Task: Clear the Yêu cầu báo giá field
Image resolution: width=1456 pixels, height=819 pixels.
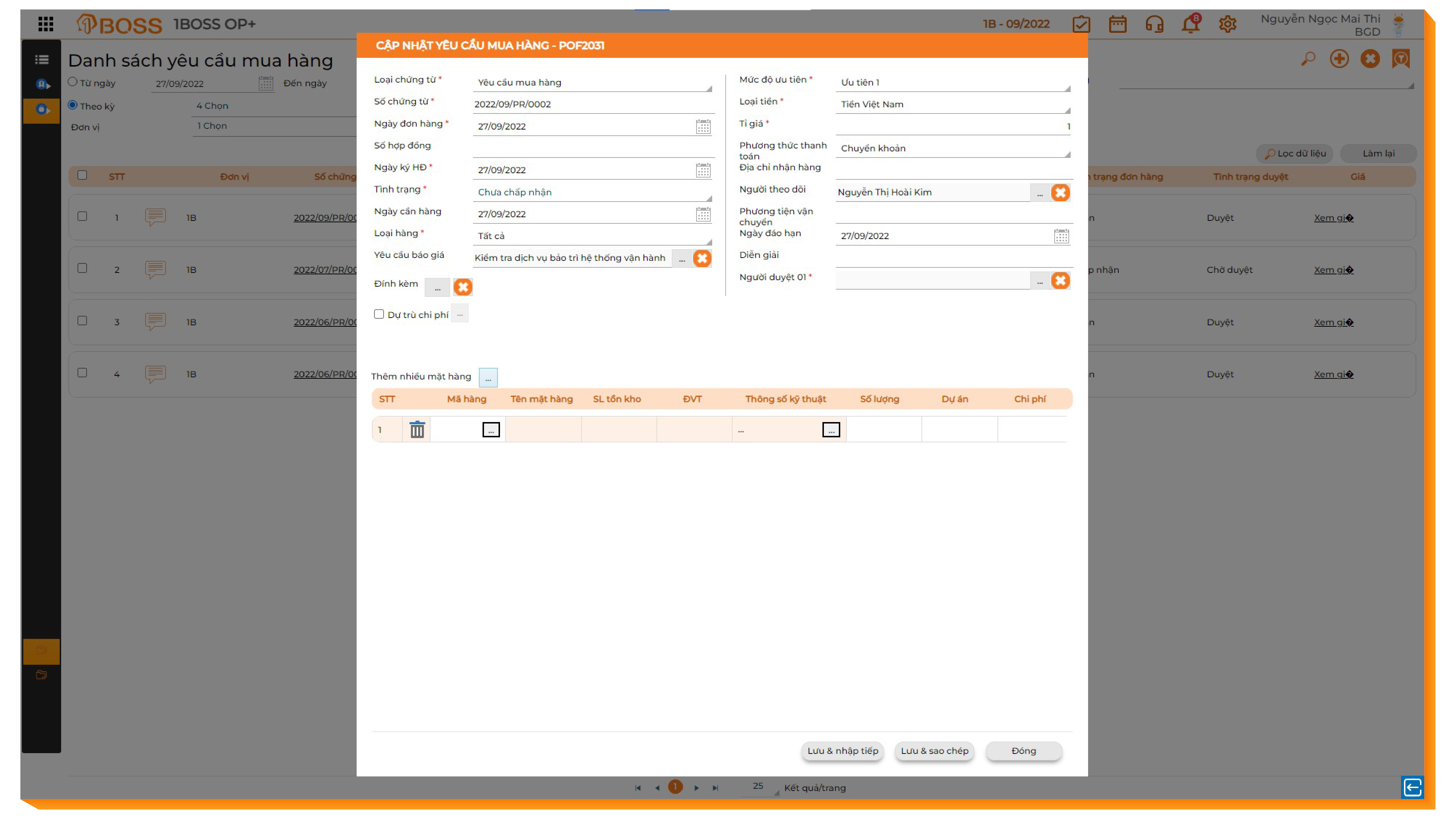Action: [702, 258]
